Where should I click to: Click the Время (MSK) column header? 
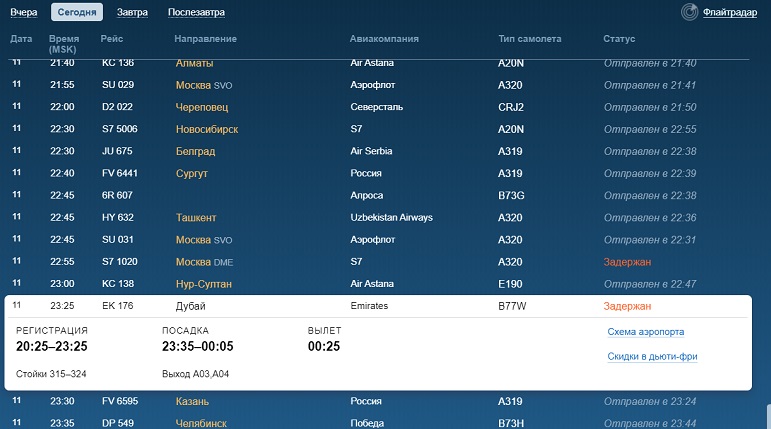(64, 44)
